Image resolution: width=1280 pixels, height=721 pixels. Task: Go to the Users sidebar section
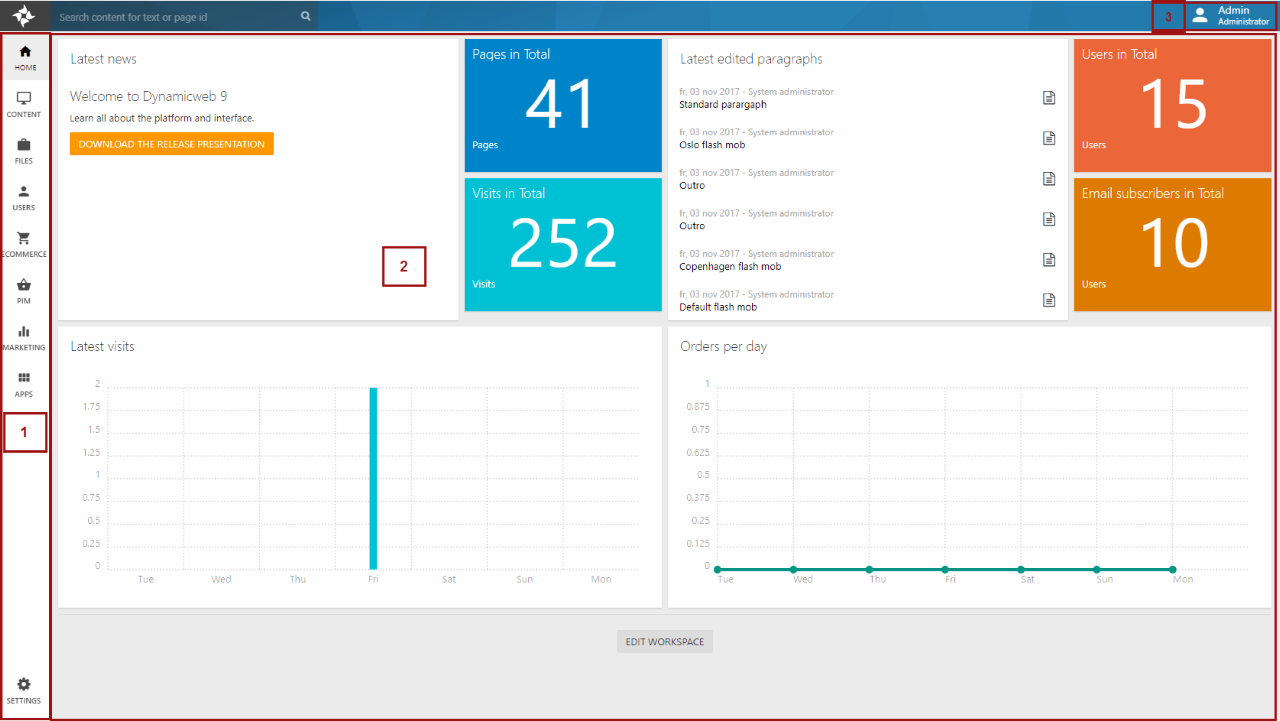(x=25, y=198)
